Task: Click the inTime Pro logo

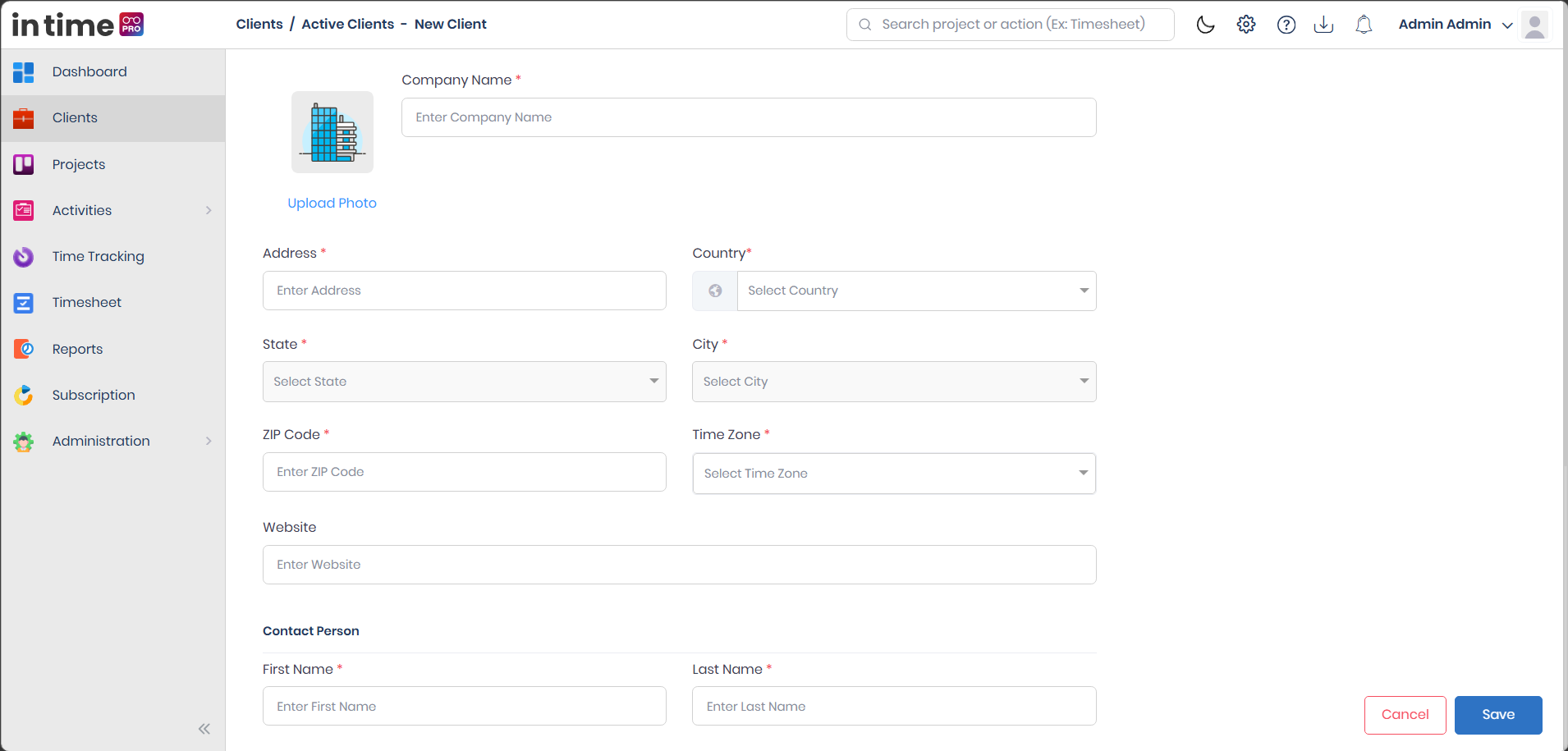Action: (78, 25)
